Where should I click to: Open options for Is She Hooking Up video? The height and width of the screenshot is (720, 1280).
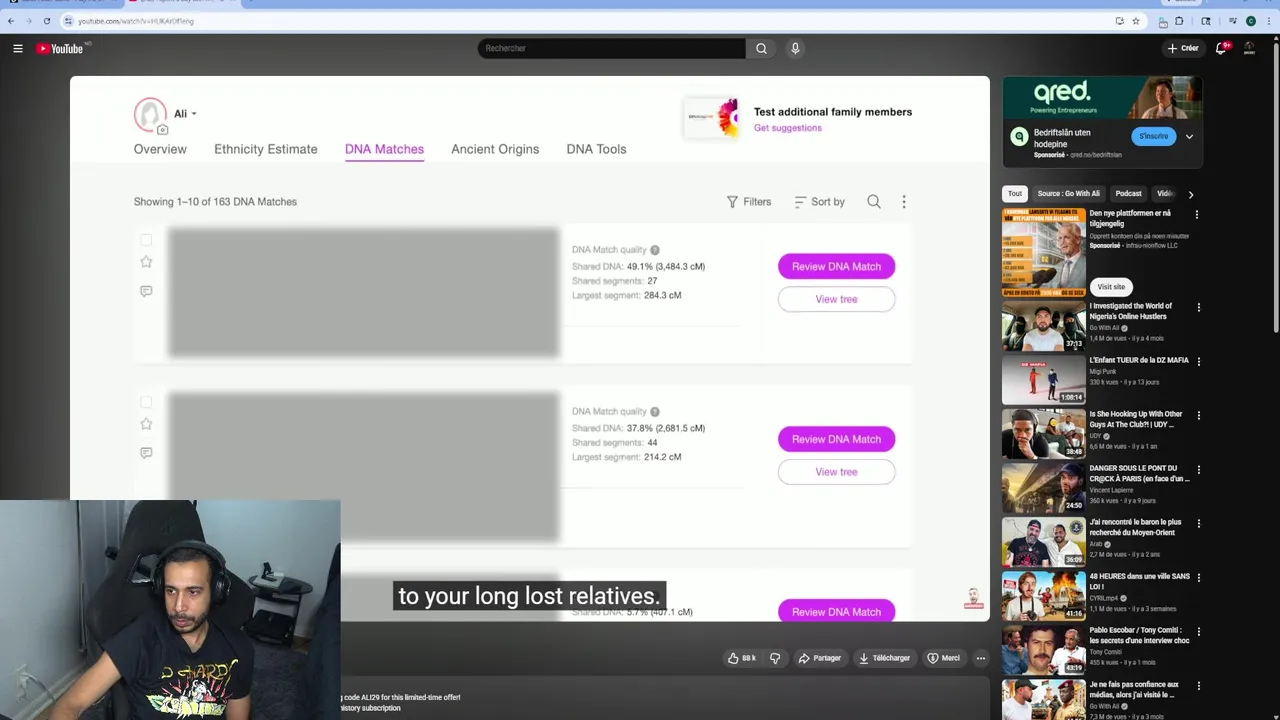(1197, 416)
